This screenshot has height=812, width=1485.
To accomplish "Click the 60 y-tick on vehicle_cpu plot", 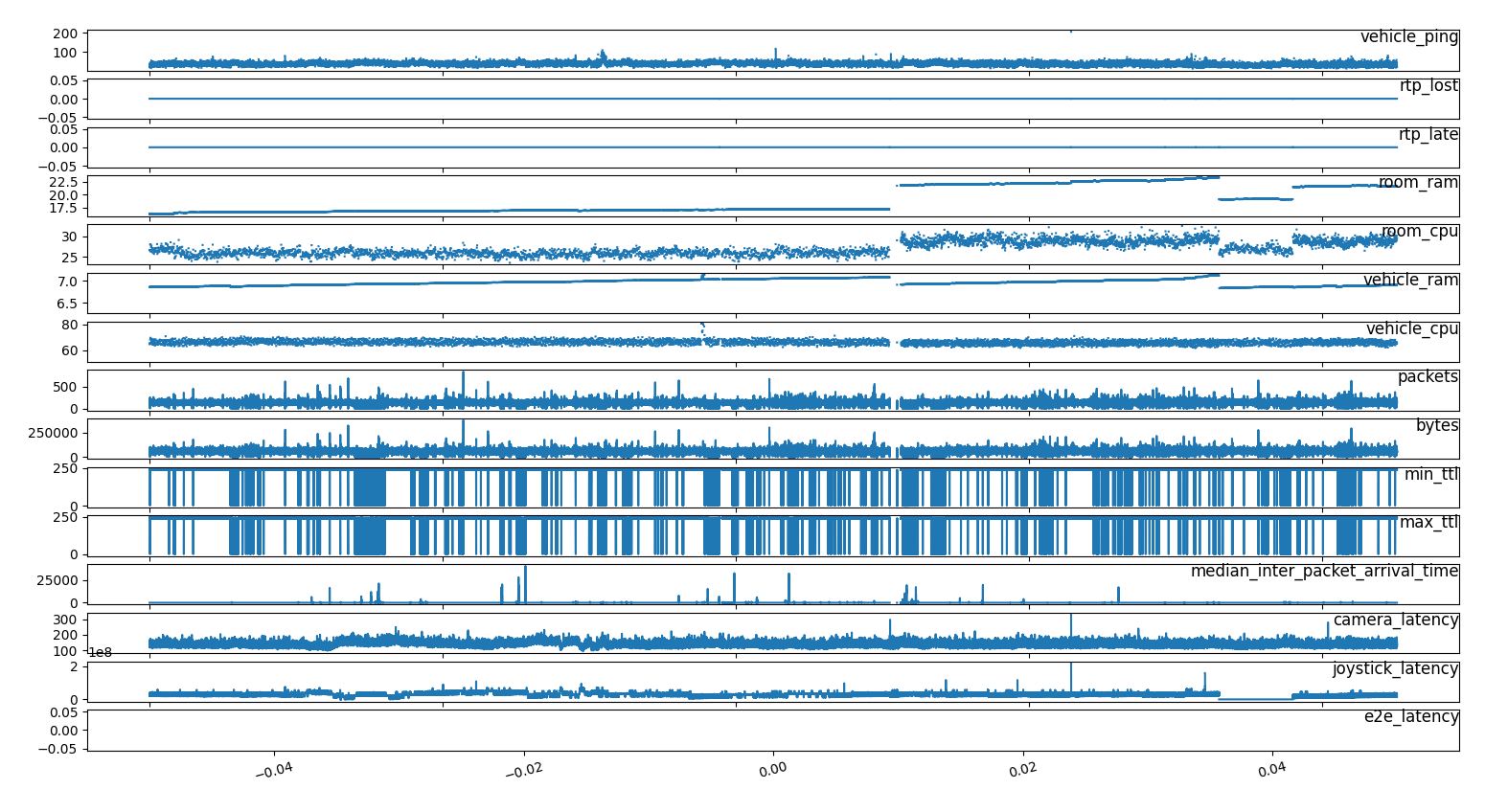I will tap(71, 350).
